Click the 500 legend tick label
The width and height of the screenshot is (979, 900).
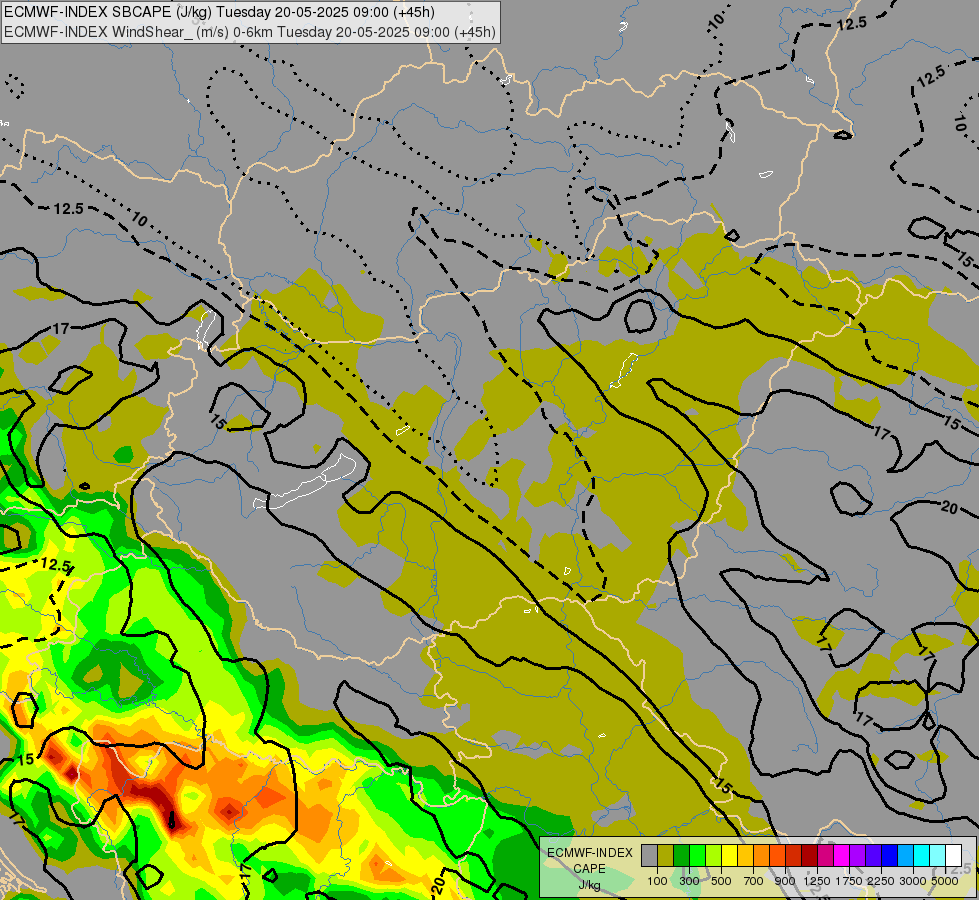721,881
